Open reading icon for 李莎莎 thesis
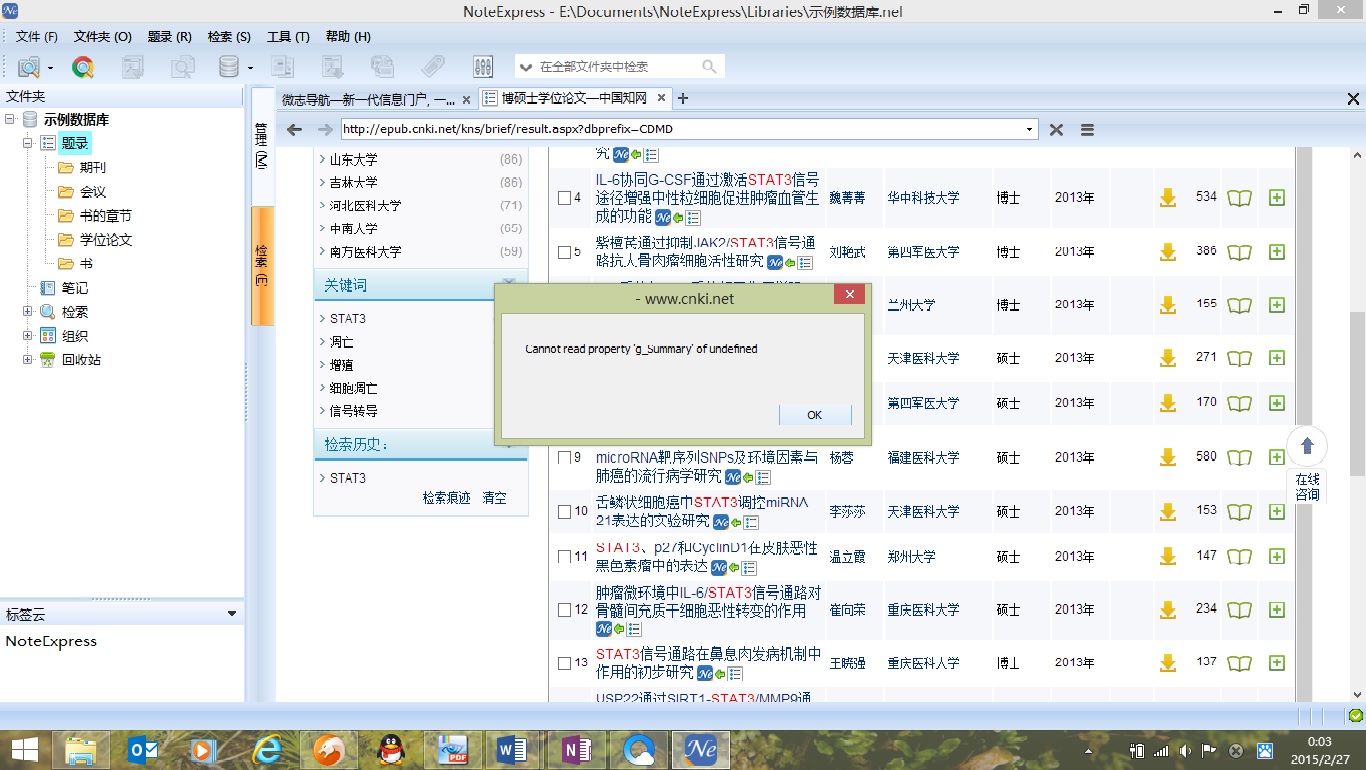The image size is (1366, 770). point(1240,511)
